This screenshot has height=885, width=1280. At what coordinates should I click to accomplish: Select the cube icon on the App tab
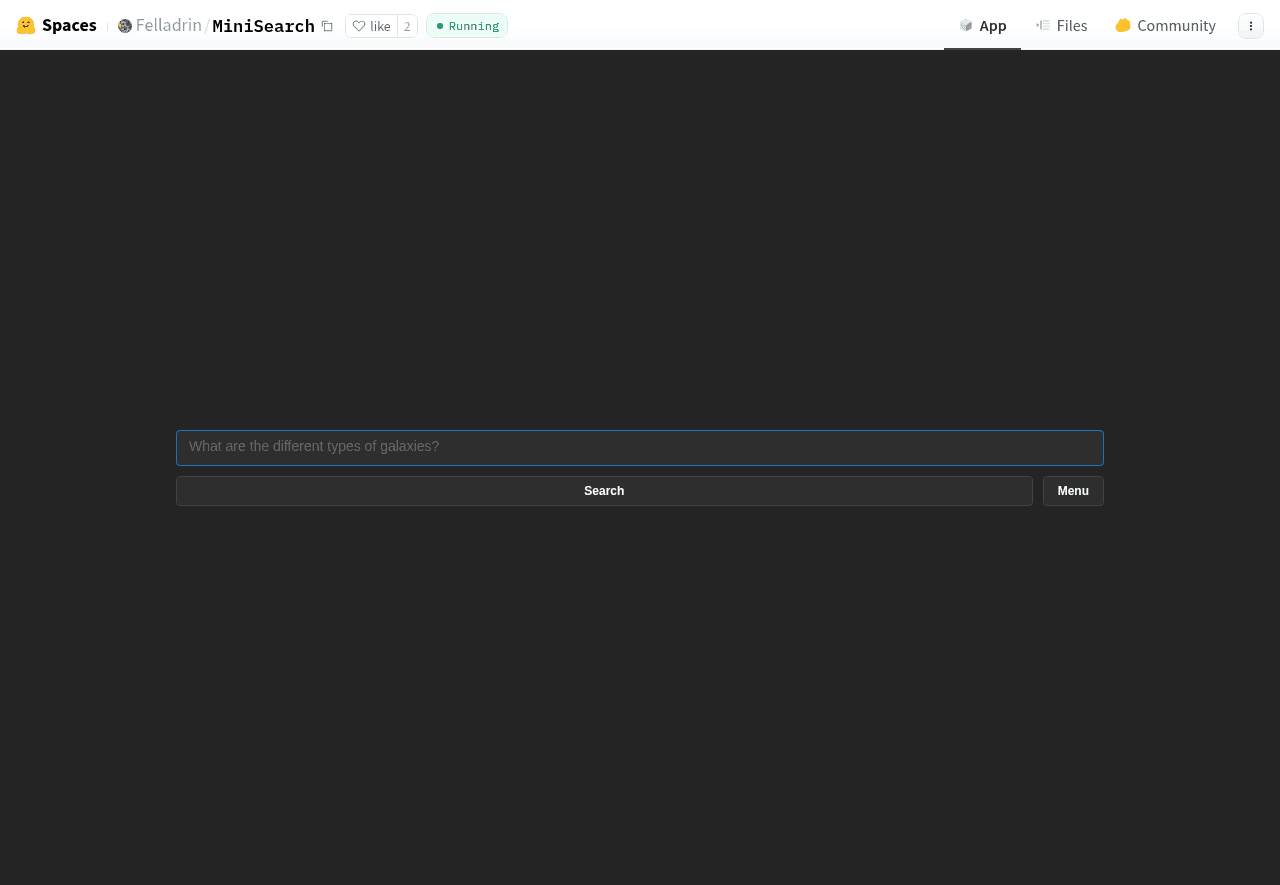point(963,24)
